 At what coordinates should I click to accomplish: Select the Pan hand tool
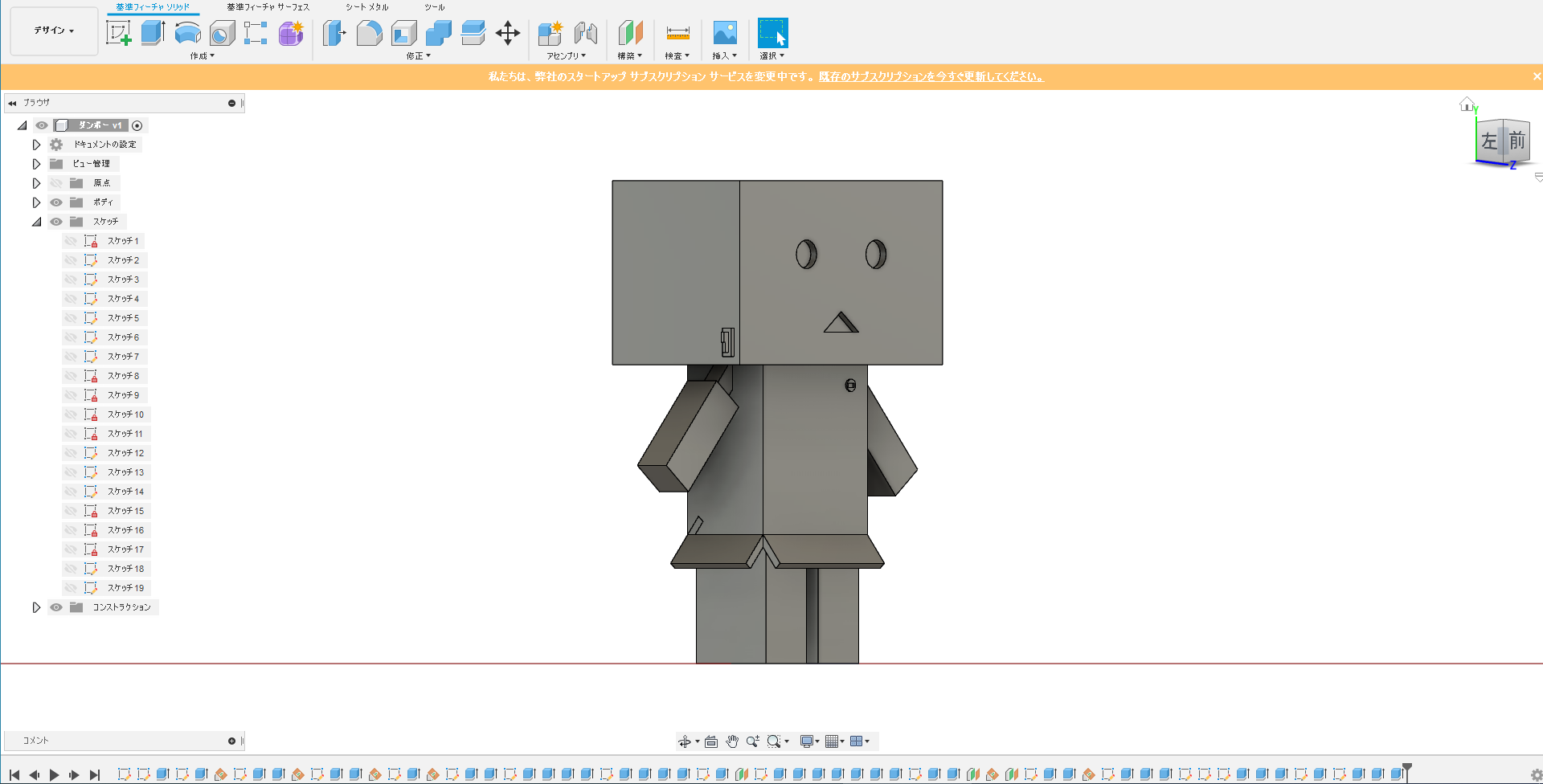click(732, 741)
